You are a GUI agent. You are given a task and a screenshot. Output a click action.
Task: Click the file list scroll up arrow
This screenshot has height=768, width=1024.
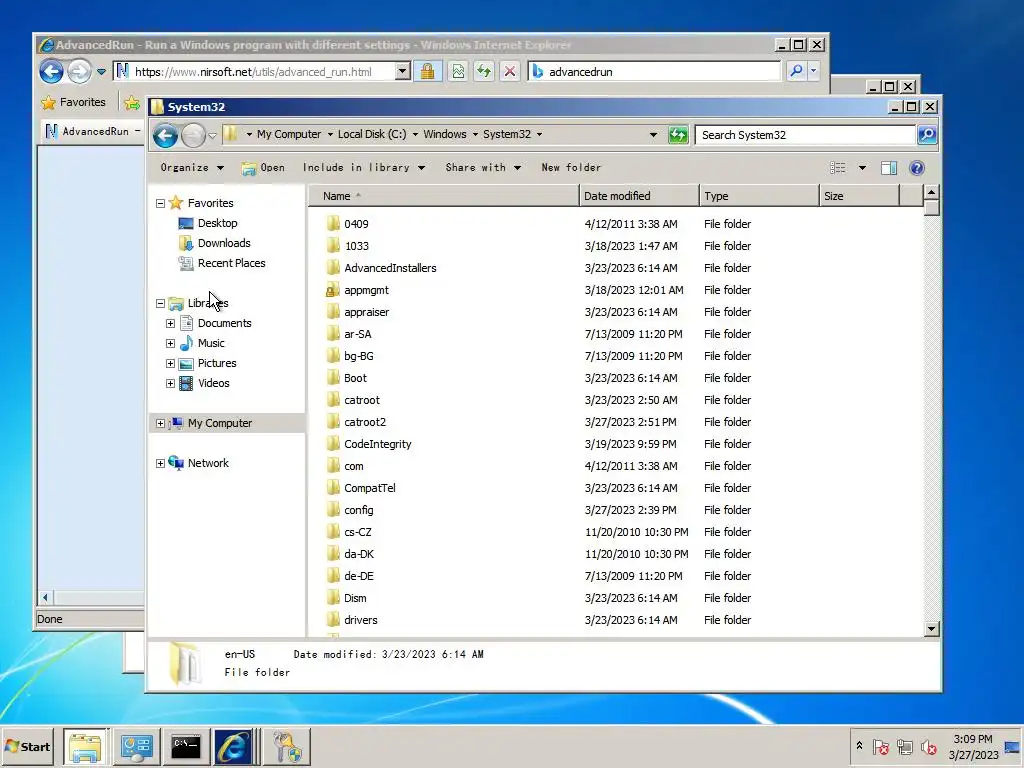pyautogui.click(x=932, y=192)
